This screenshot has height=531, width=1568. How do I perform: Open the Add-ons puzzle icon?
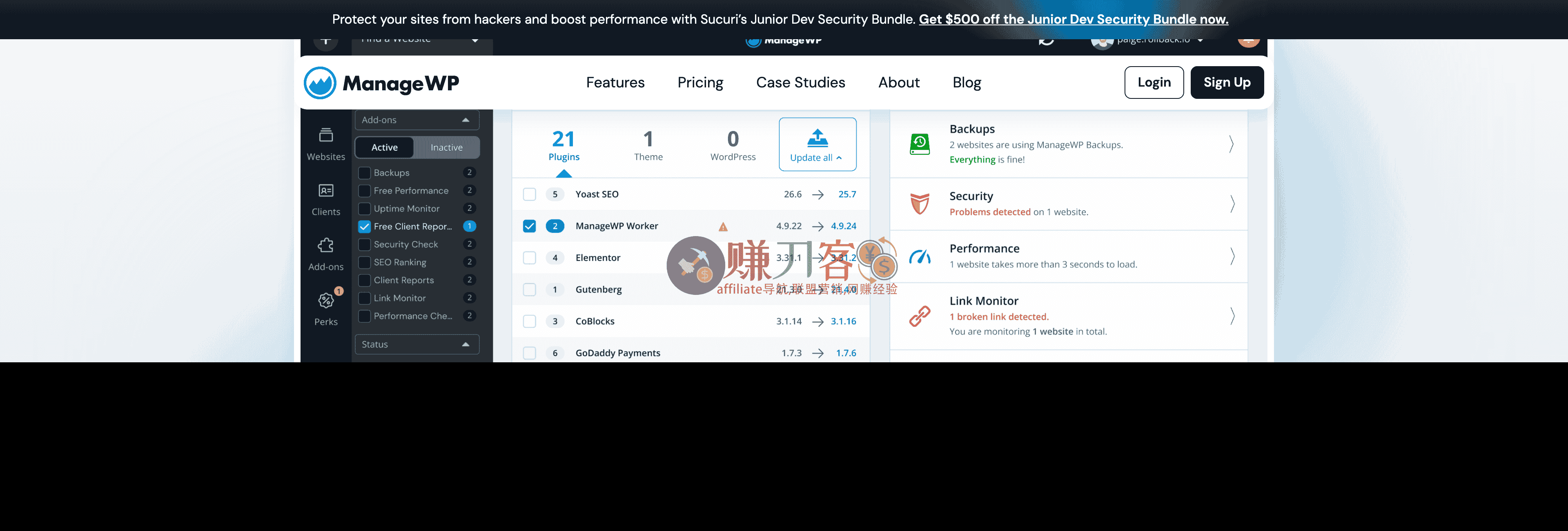[326, 245]
